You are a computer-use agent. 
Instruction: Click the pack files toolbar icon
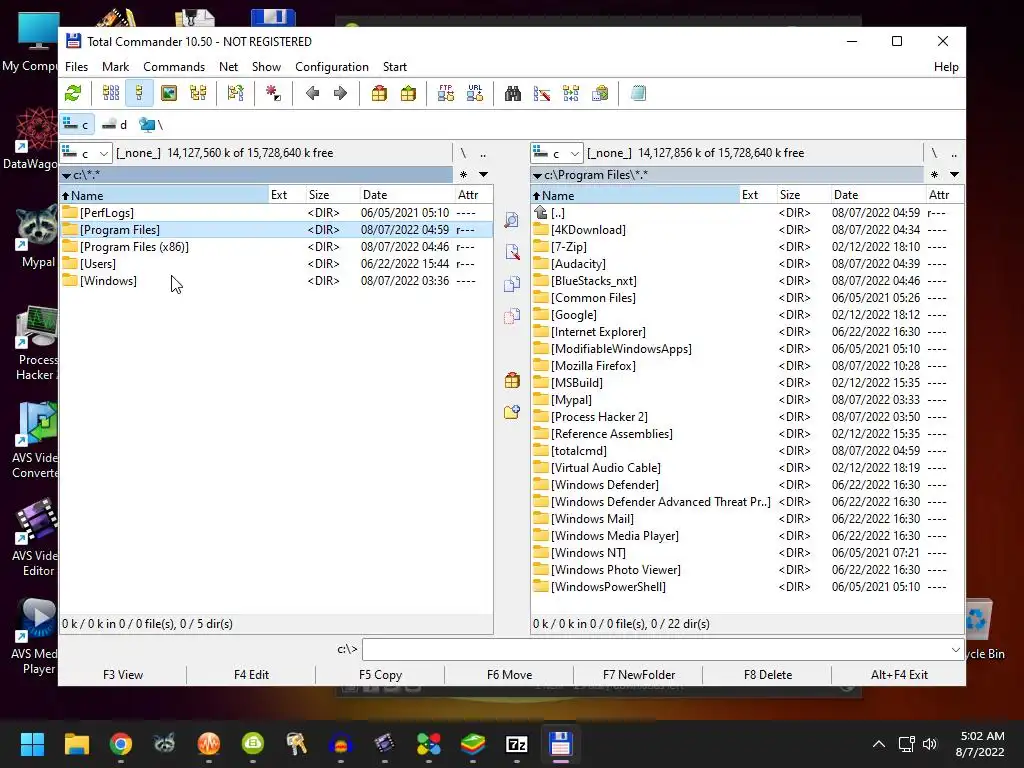[x=379, y=93]
